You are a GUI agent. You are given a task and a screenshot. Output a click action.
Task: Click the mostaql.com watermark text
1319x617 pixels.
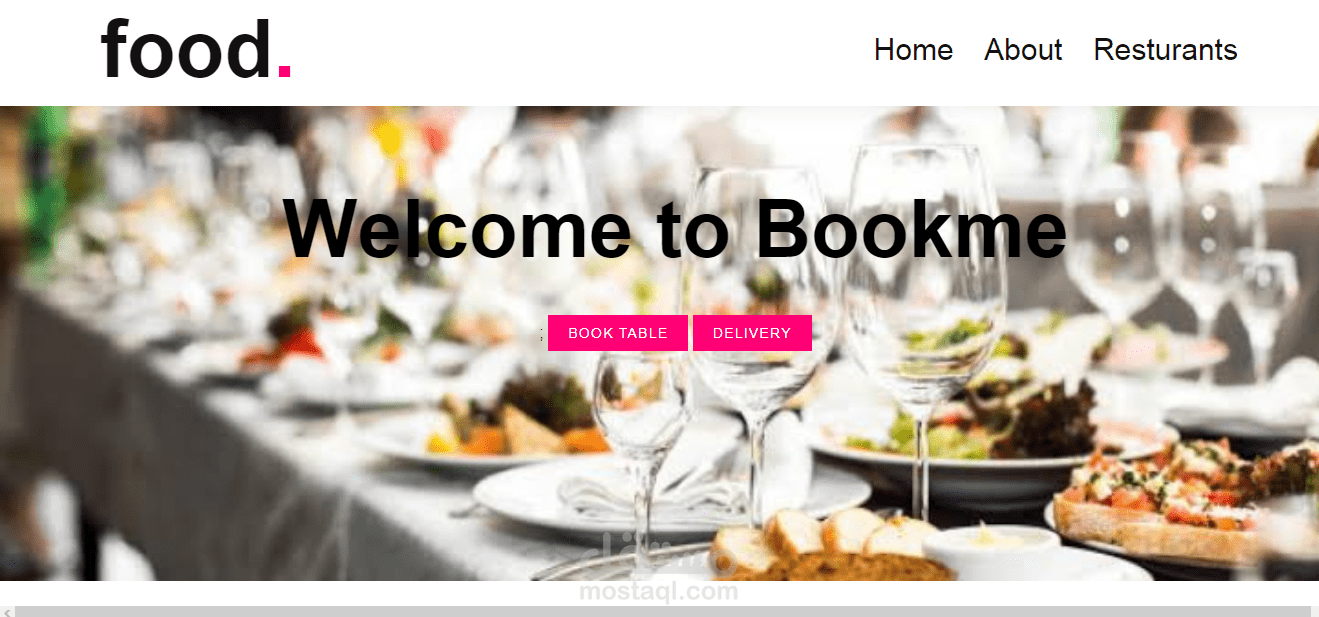pyautogui.click(x=659, y=592)
